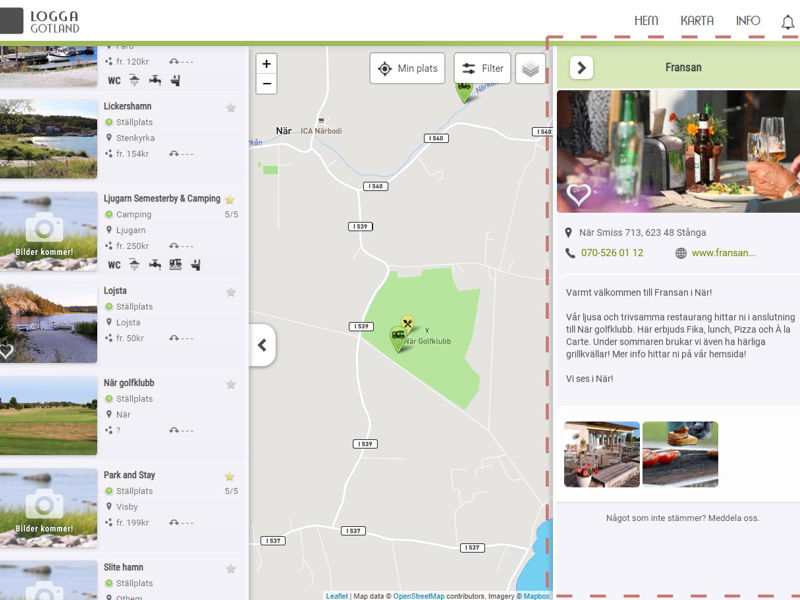This screenshot has width=800, height=600.
Task: Open Ljugarn Semesterby & Camping title
Action: (x=162, y=198)
